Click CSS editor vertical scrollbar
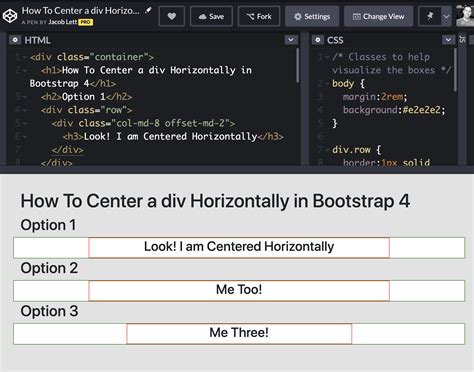Image resolution: width=474 pixels, height=372 pixels. point(455,70)
